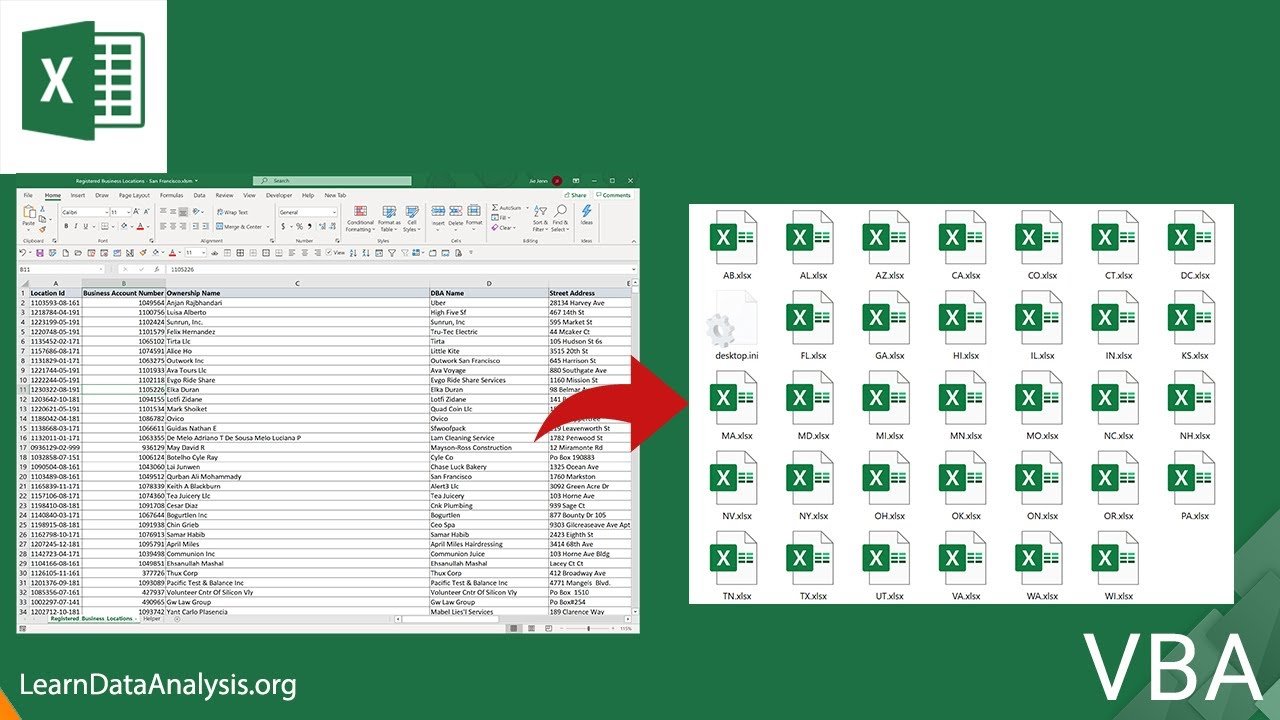Adjust the zoom slider in status bar

coord(590,628)
